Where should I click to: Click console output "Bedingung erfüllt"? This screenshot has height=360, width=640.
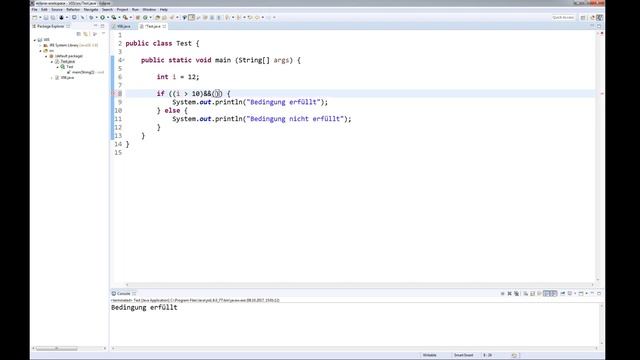pos(144,308)
